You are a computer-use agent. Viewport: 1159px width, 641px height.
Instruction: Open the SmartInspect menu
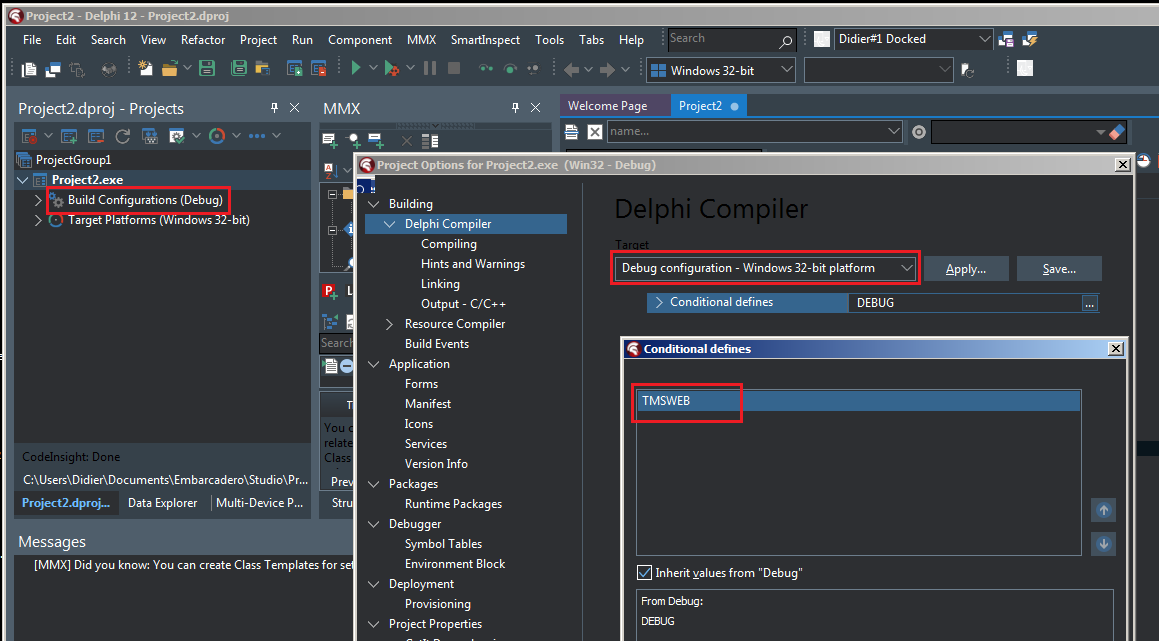(485, 40)
